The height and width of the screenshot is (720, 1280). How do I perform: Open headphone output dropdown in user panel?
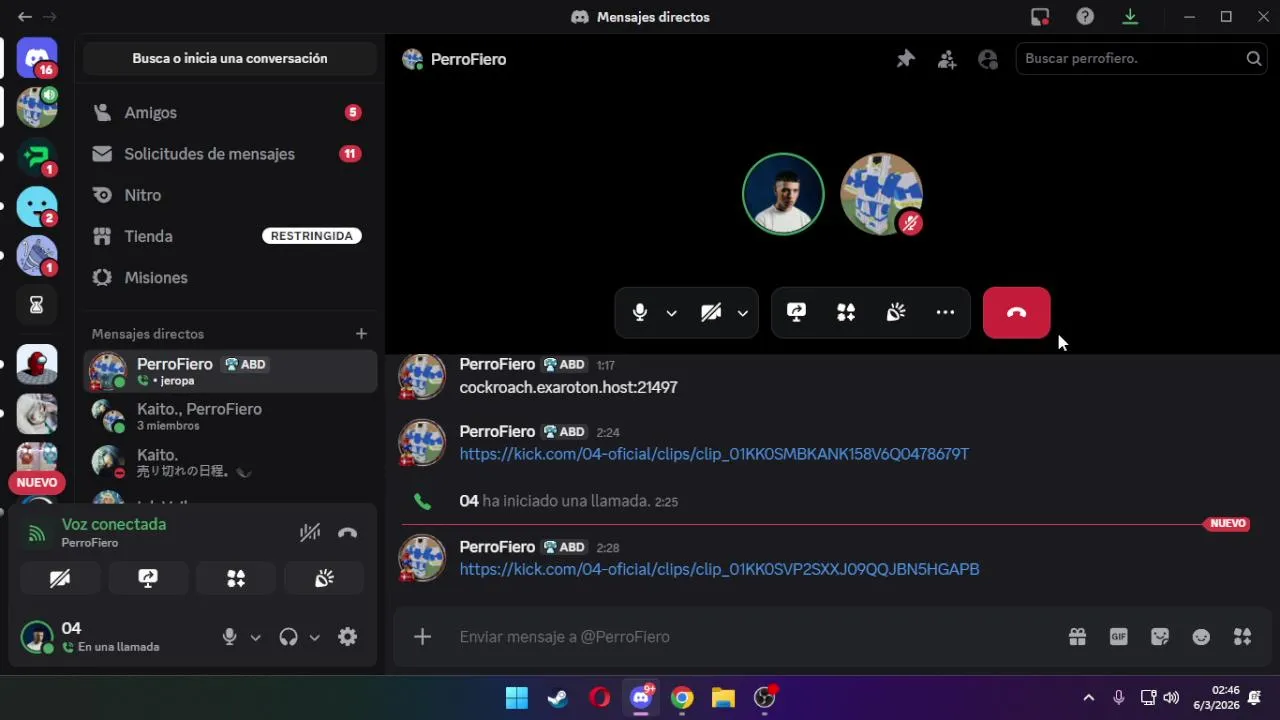[314, 637]
